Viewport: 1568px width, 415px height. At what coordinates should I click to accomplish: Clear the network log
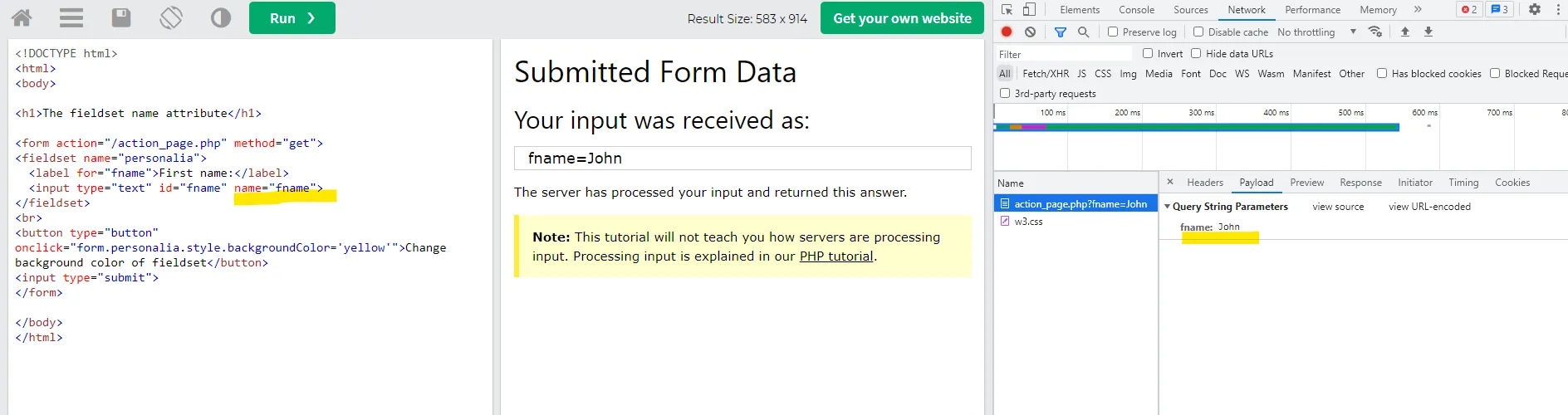1030,32
